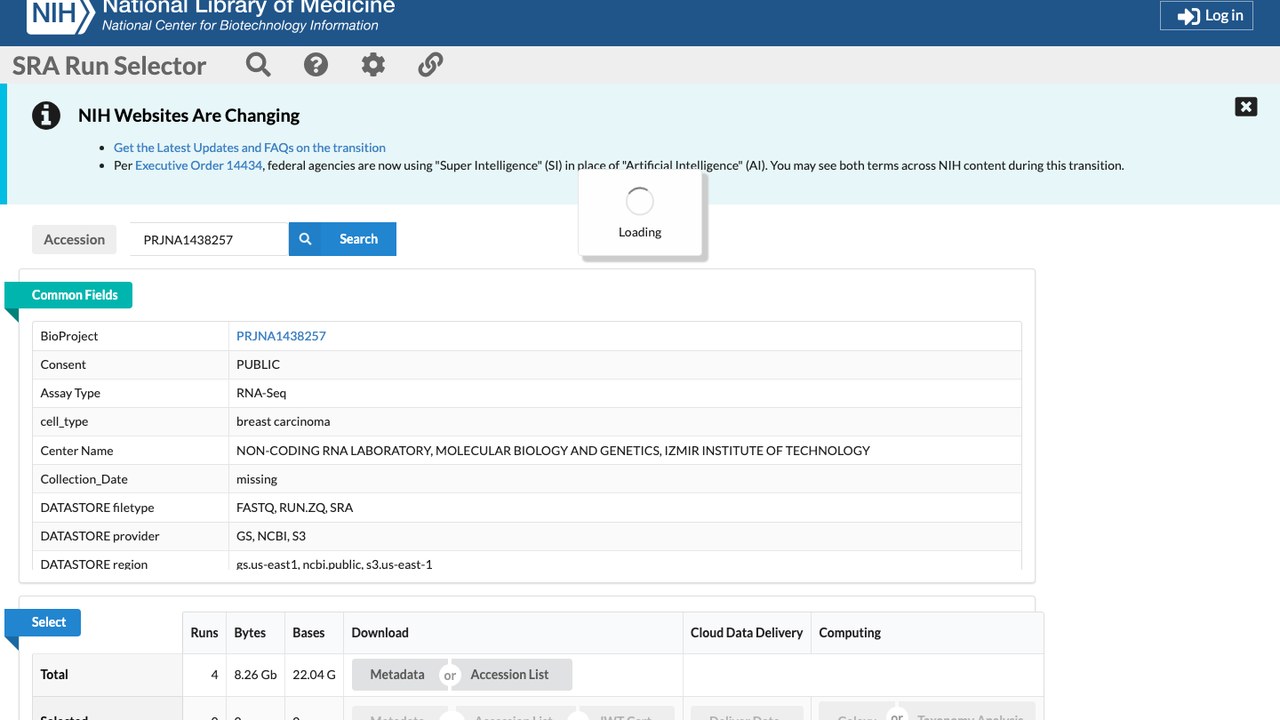
Task: Click the 'FASTQ, RUN.ZQ, SRA' filetype value
Action: coord(295,508)
